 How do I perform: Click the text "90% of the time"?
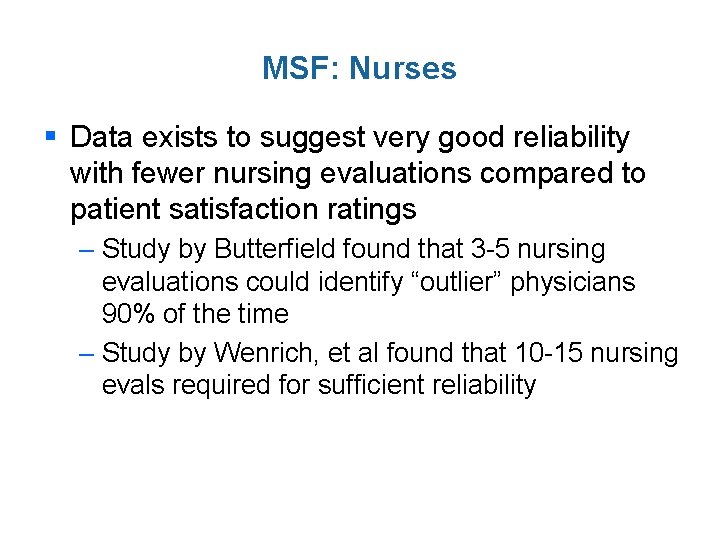point(195,314)
